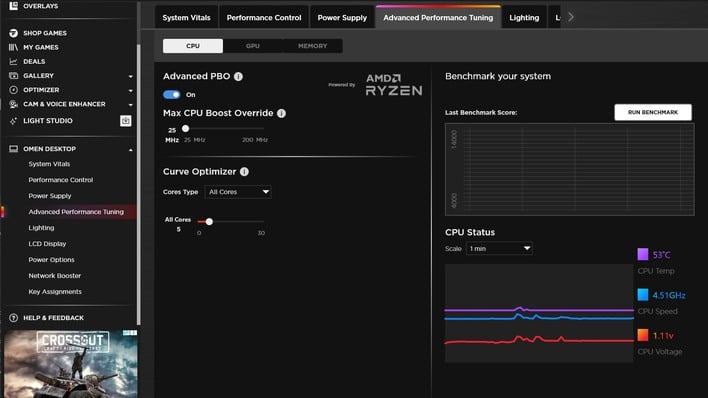Click the blue CPU Speed color swatch

point(643,295)
